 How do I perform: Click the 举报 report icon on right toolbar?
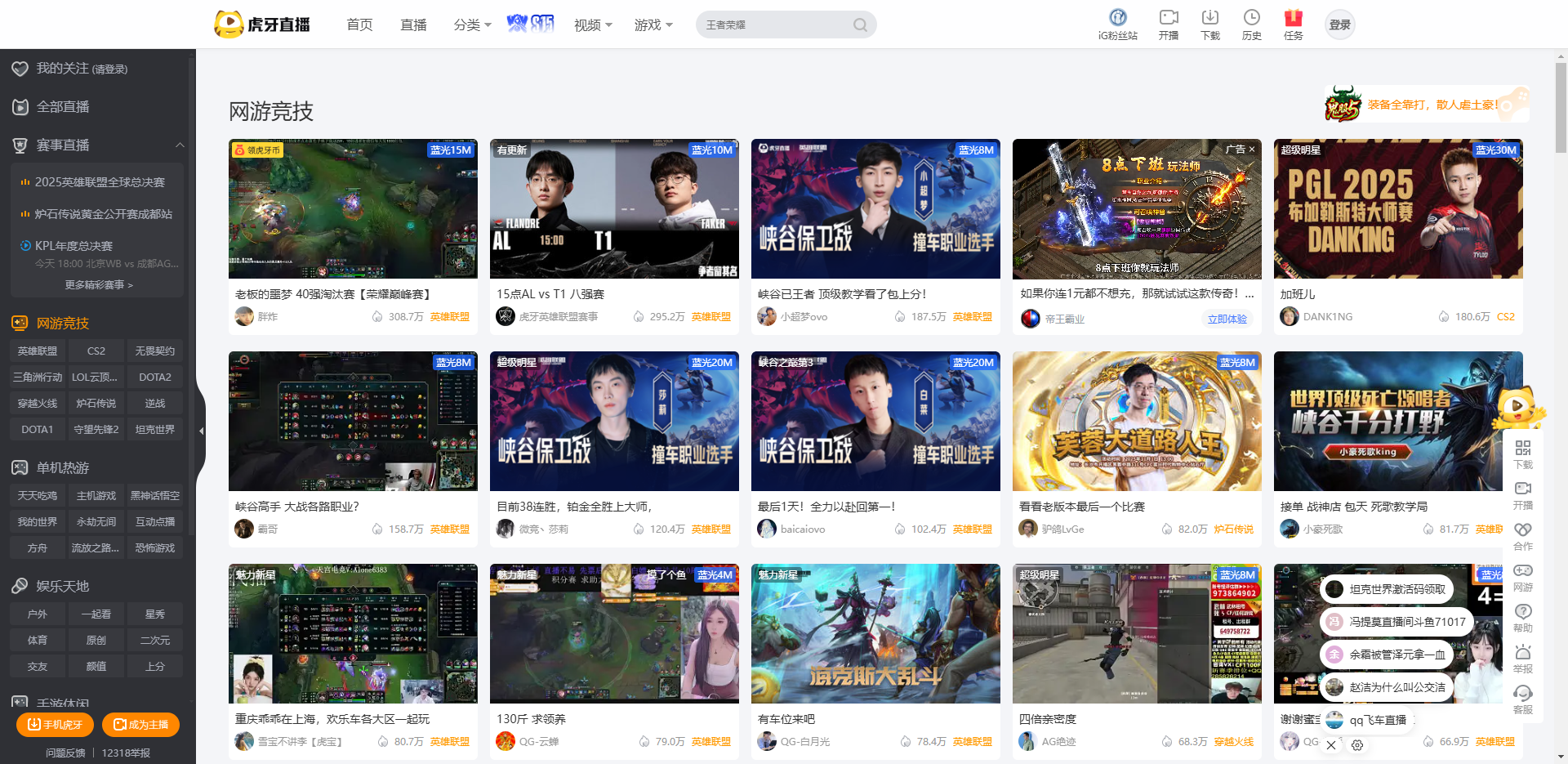coord(1522,653)
